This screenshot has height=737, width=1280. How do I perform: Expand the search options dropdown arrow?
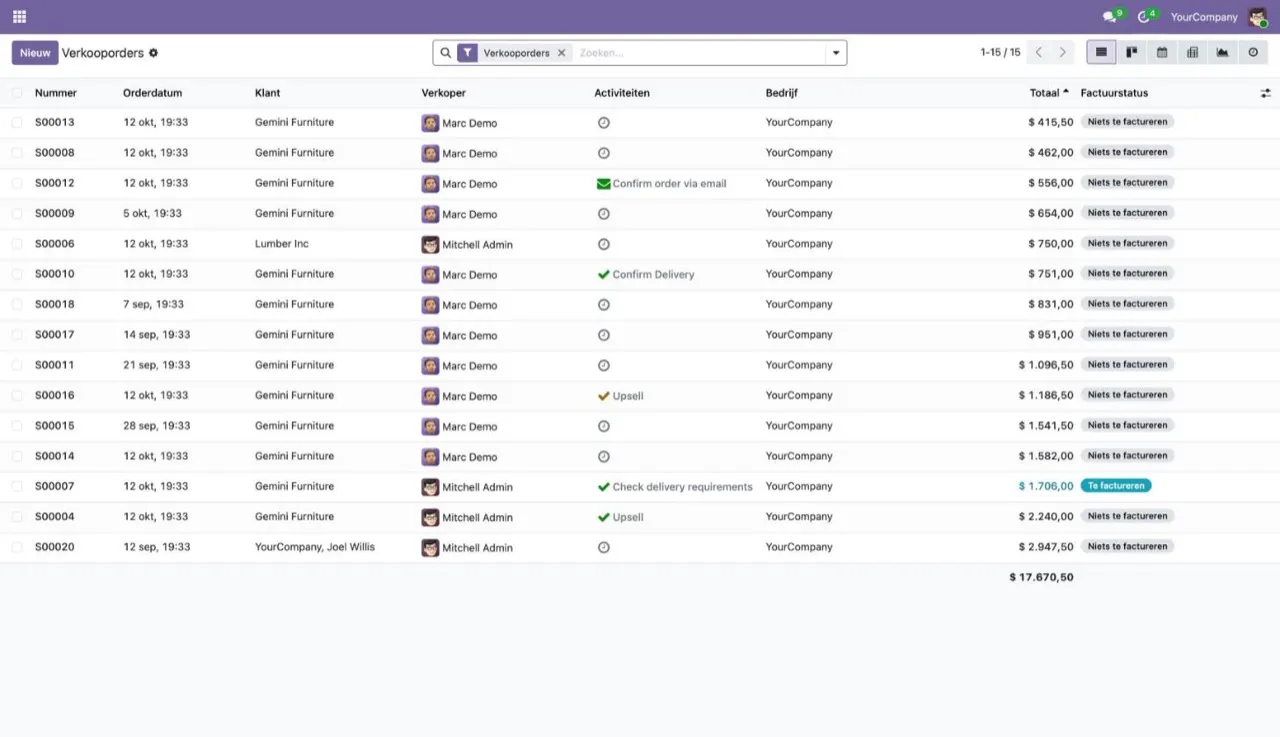pyautogui.click(x=836, y=53)
